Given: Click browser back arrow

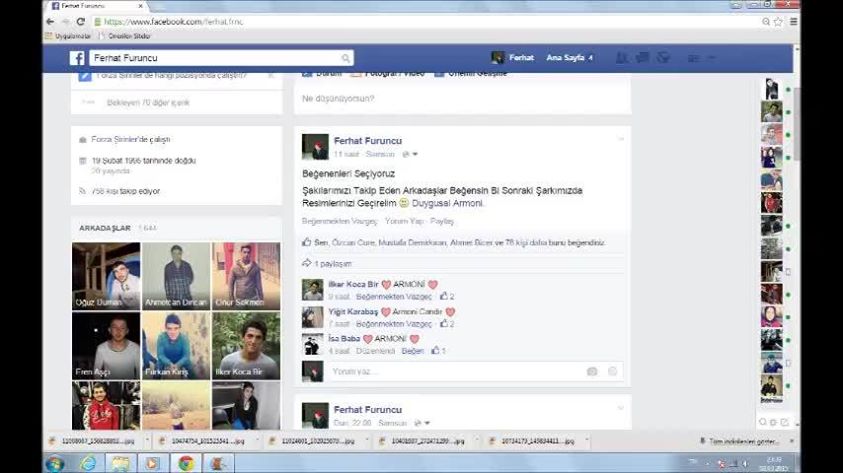Looking at the screenshot, I should click(x=50, y=22).
